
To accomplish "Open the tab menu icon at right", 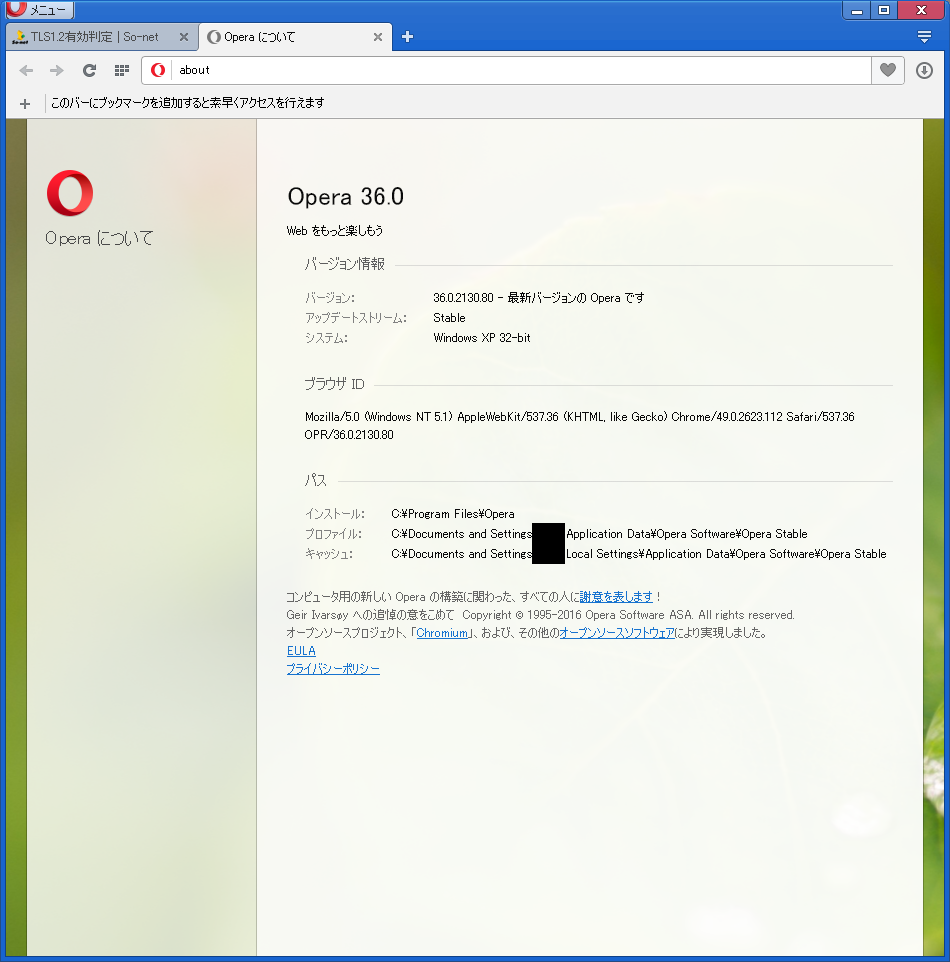I will 924,37.
